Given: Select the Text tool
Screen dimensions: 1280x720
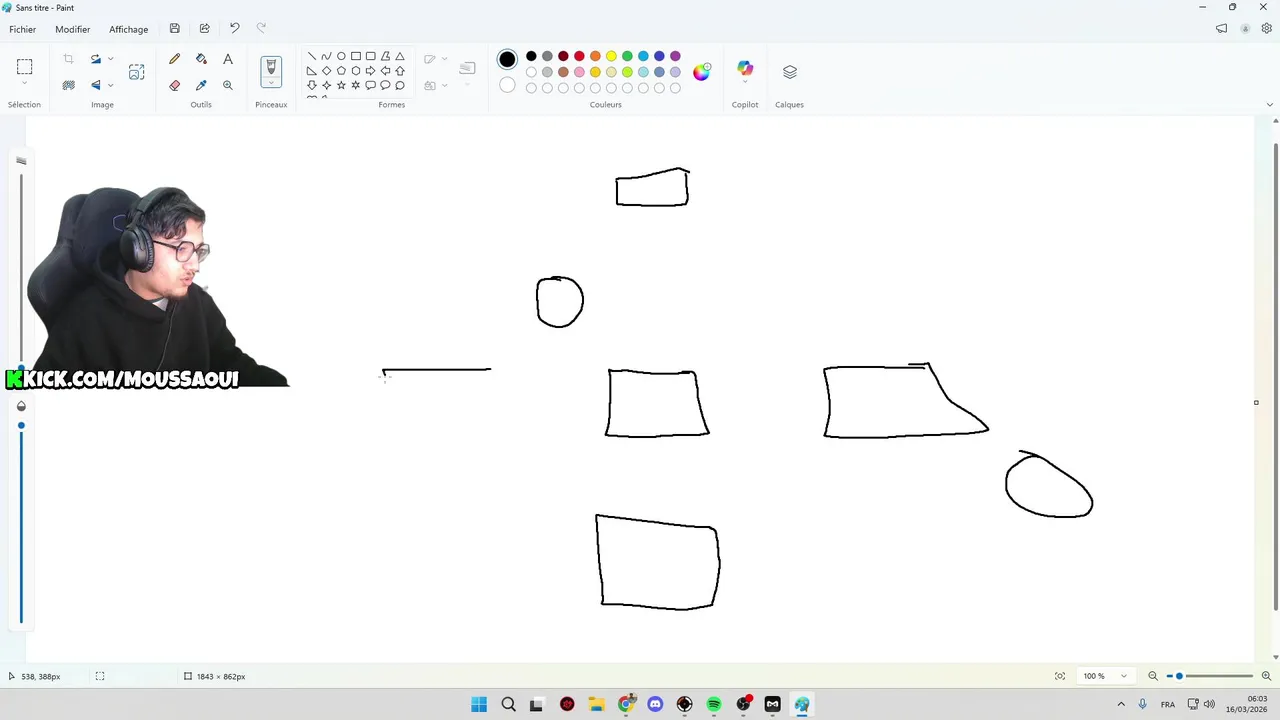Looking at the screenshot, I should point(228,60).
